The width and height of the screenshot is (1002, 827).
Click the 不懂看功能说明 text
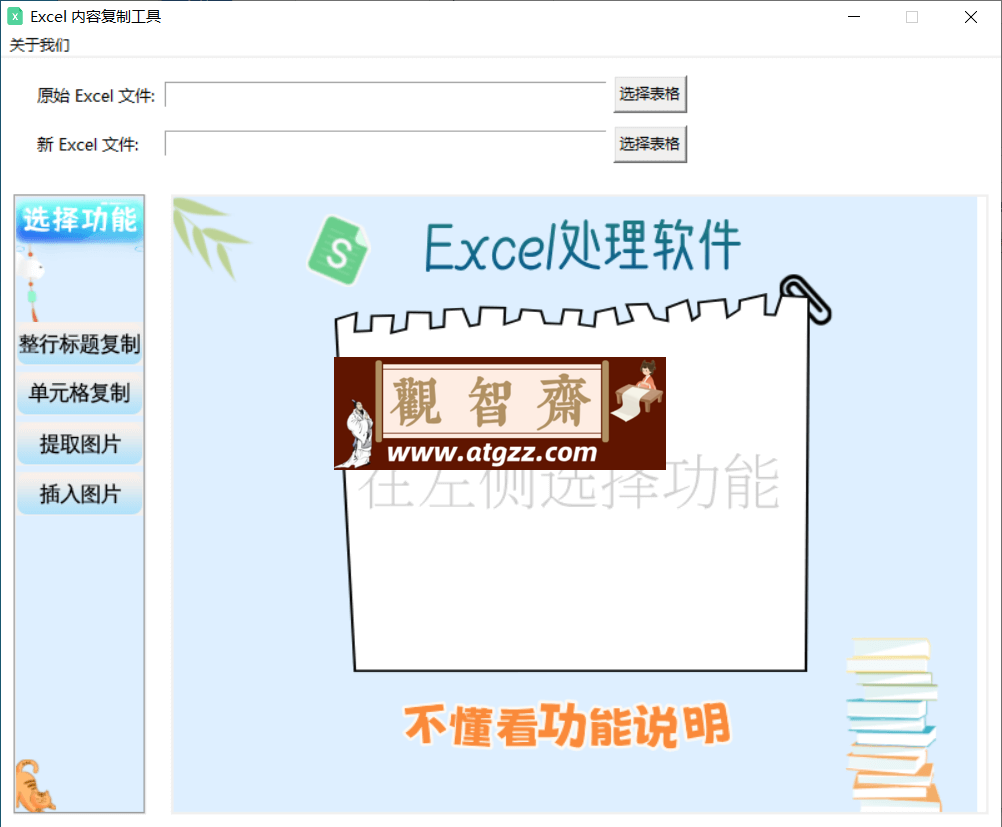coord(567,725)
